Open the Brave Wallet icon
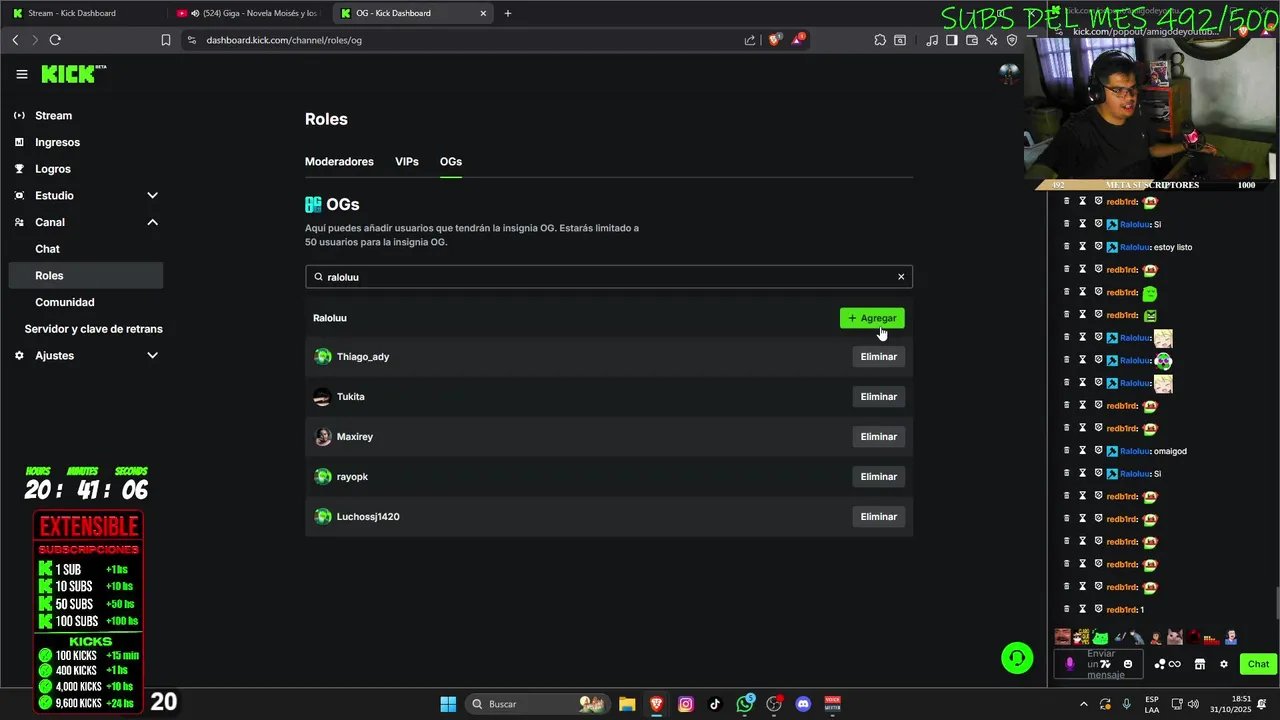The width and height of the screenshot is (1280, 720). pyautogui.click(x=972, y=40)
